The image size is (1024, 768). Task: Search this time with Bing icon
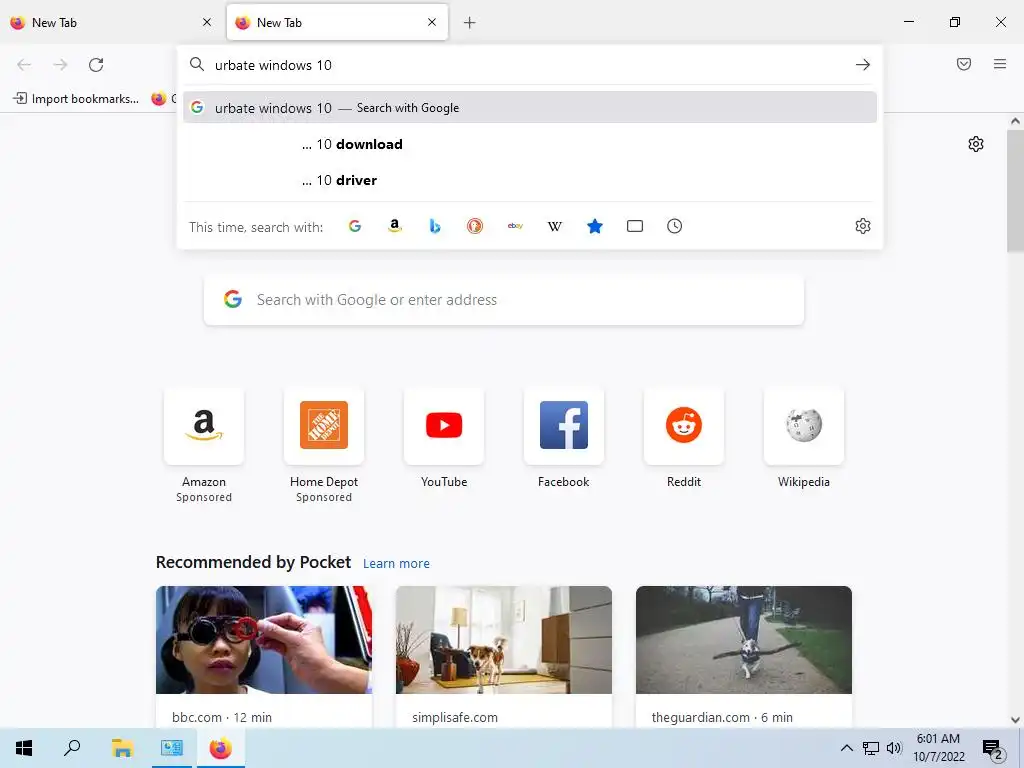coord(435,226)
